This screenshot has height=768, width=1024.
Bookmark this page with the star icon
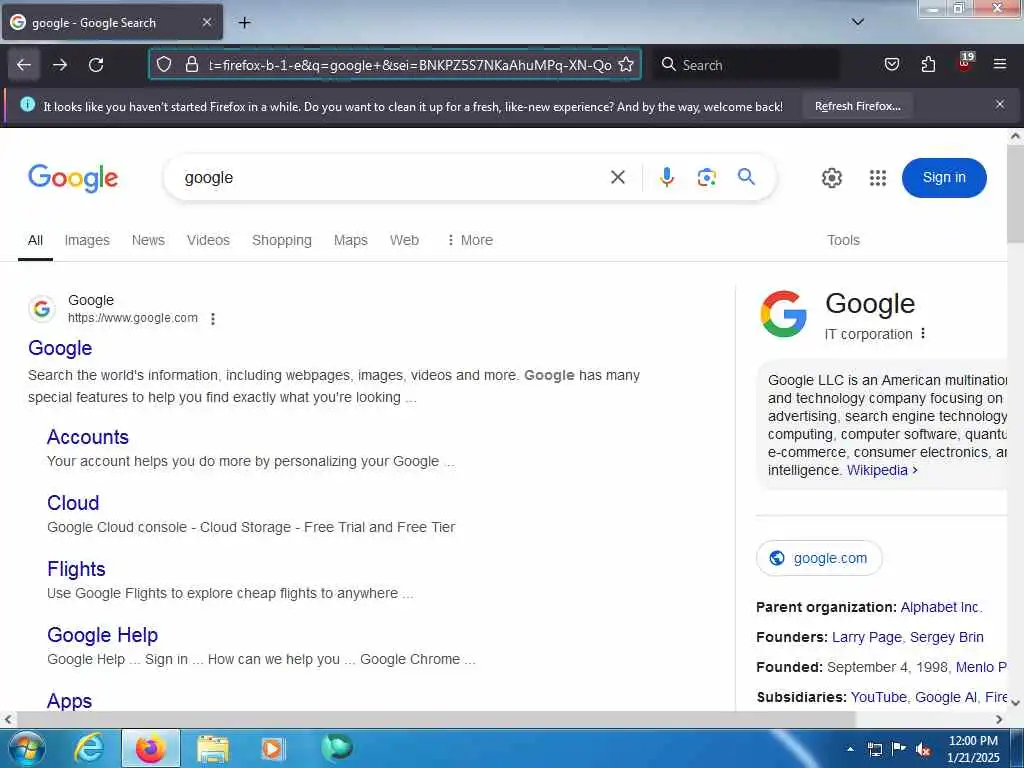(626, 65)
